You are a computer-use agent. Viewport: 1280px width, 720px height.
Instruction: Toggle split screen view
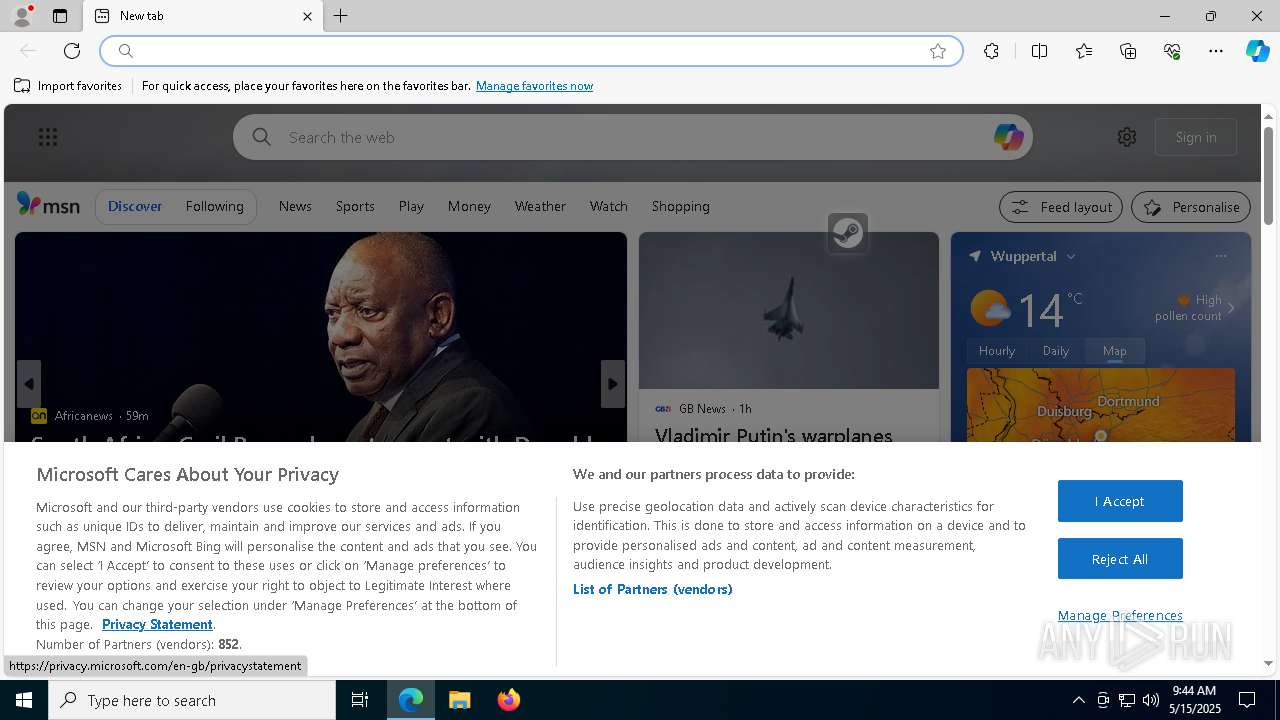(x=1039, y=51)
